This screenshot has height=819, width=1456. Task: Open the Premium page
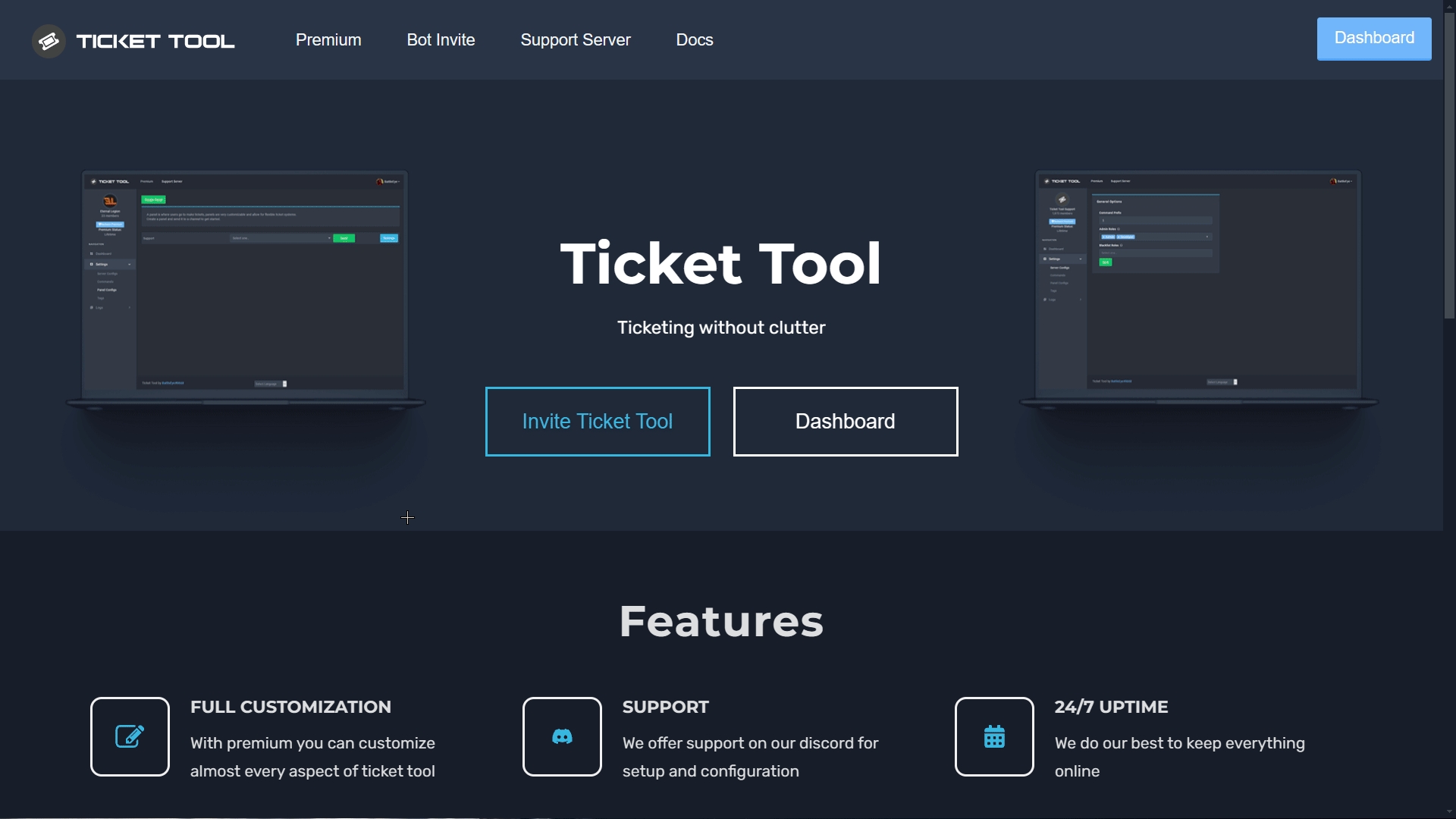coord(328,40)
